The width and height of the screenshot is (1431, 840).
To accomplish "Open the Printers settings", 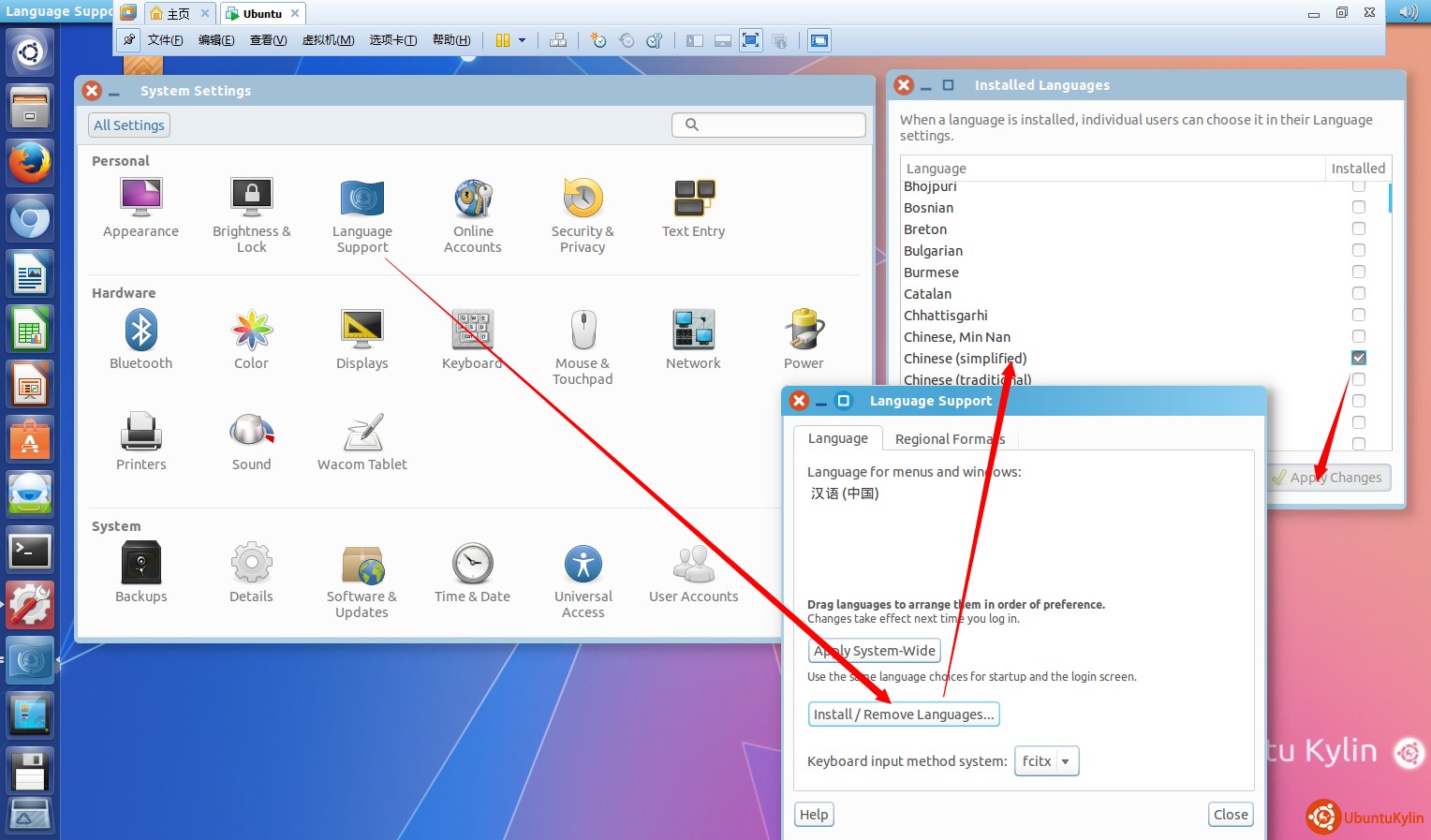I will click(140, 440).
